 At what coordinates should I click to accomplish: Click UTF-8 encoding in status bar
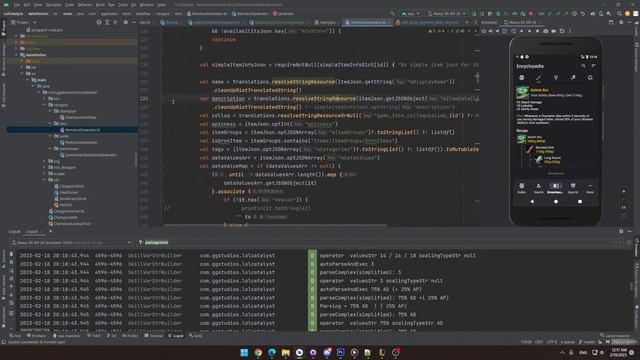click(551, 342)
